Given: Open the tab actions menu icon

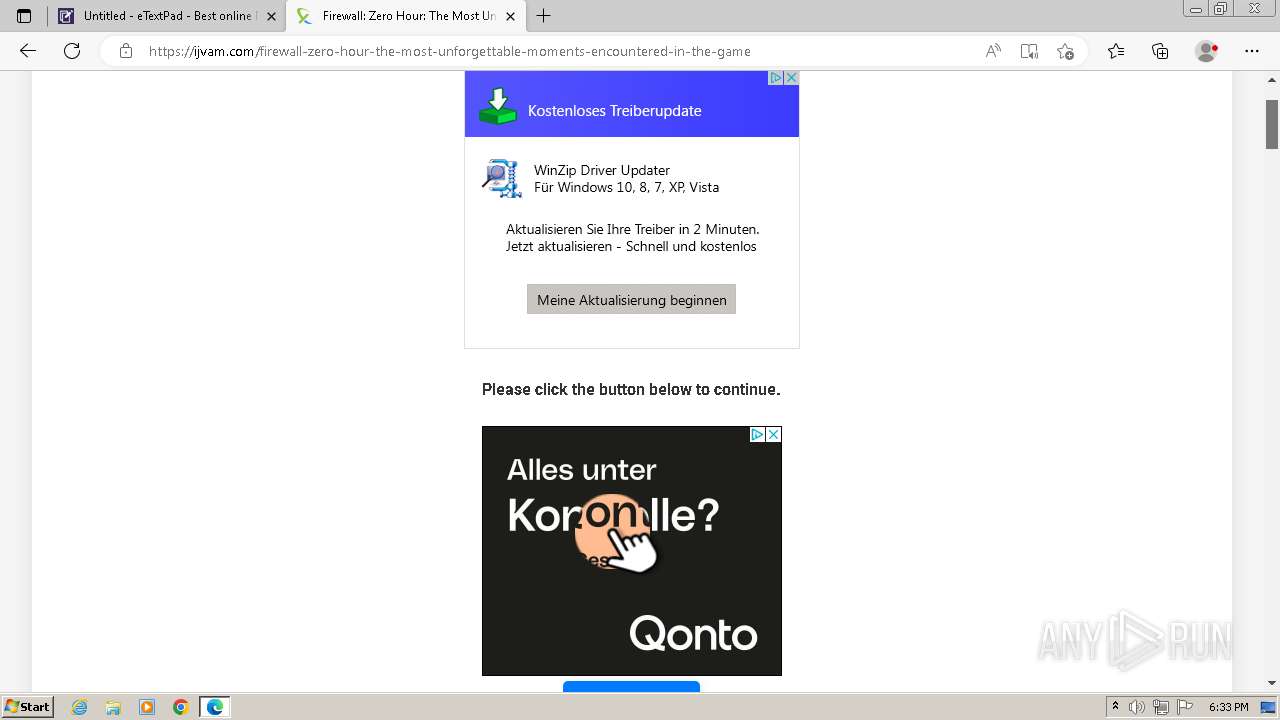Looking at the screenshot, I should [24, 16].
